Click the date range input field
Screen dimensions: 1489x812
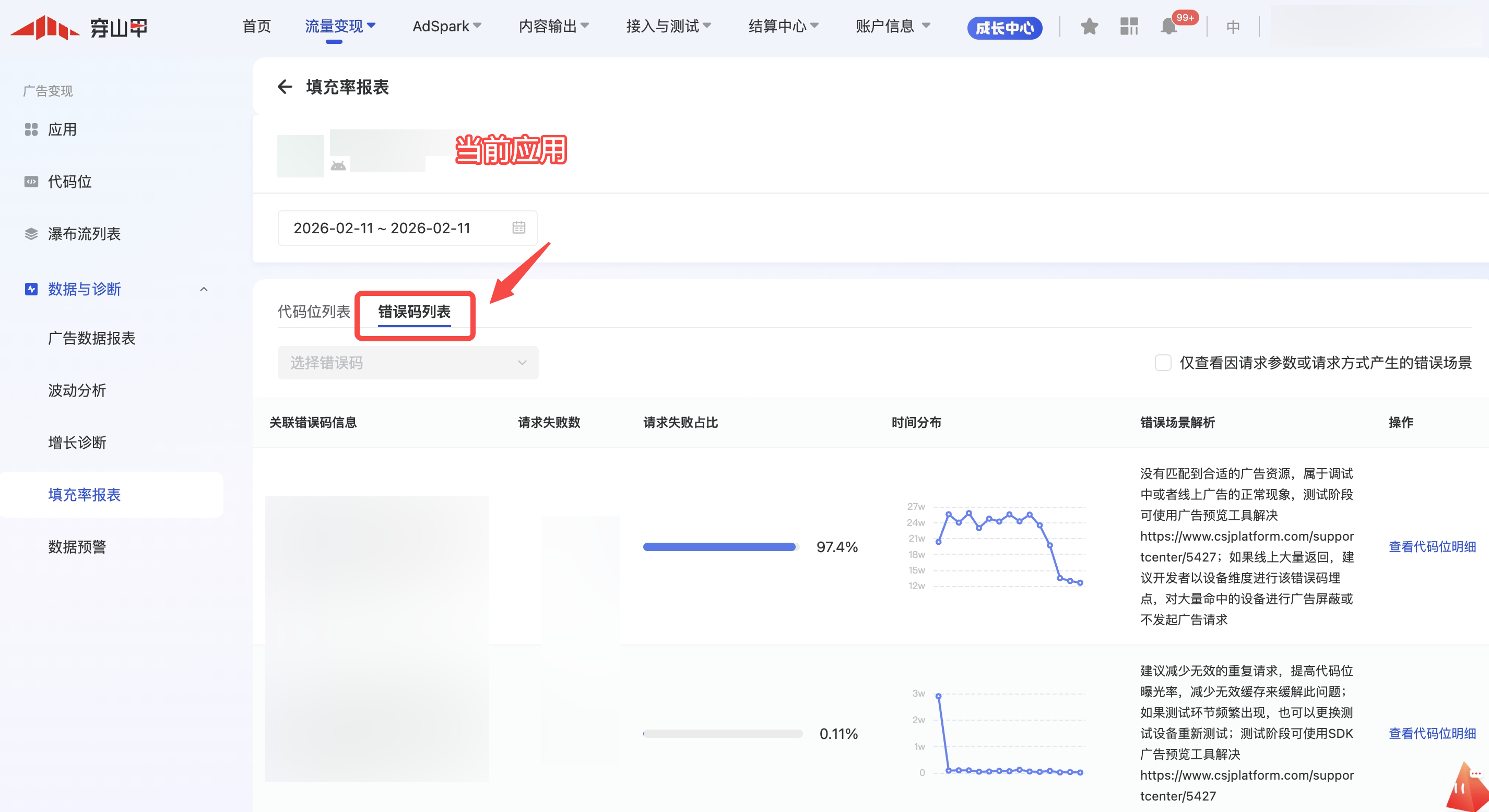tap(382, 228)
